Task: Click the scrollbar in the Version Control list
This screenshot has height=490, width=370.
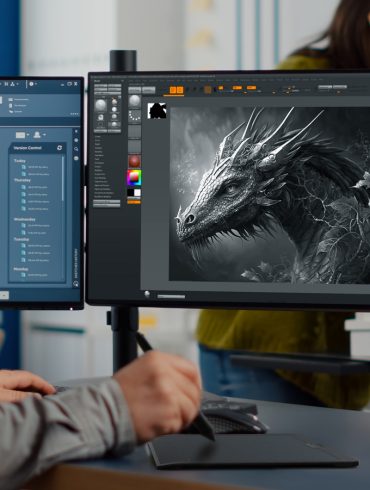Action: coord(62,179)
